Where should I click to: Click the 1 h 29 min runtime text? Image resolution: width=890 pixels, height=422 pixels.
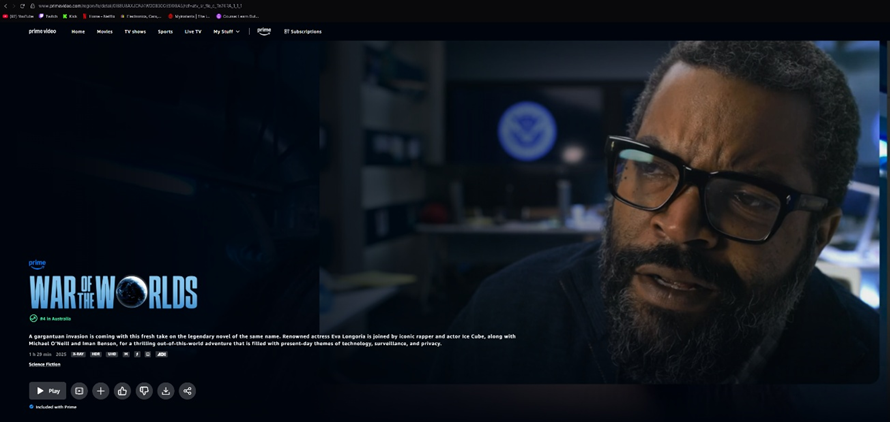coord(40,354)
